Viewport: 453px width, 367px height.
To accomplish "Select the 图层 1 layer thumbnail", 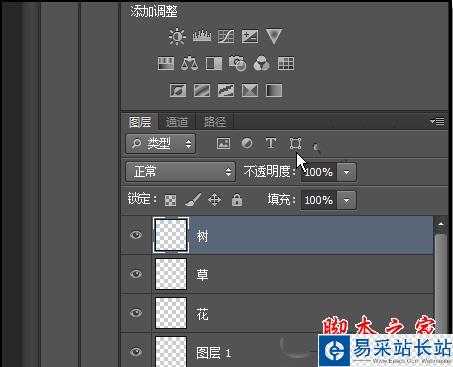I will click(x=171, y=351).
